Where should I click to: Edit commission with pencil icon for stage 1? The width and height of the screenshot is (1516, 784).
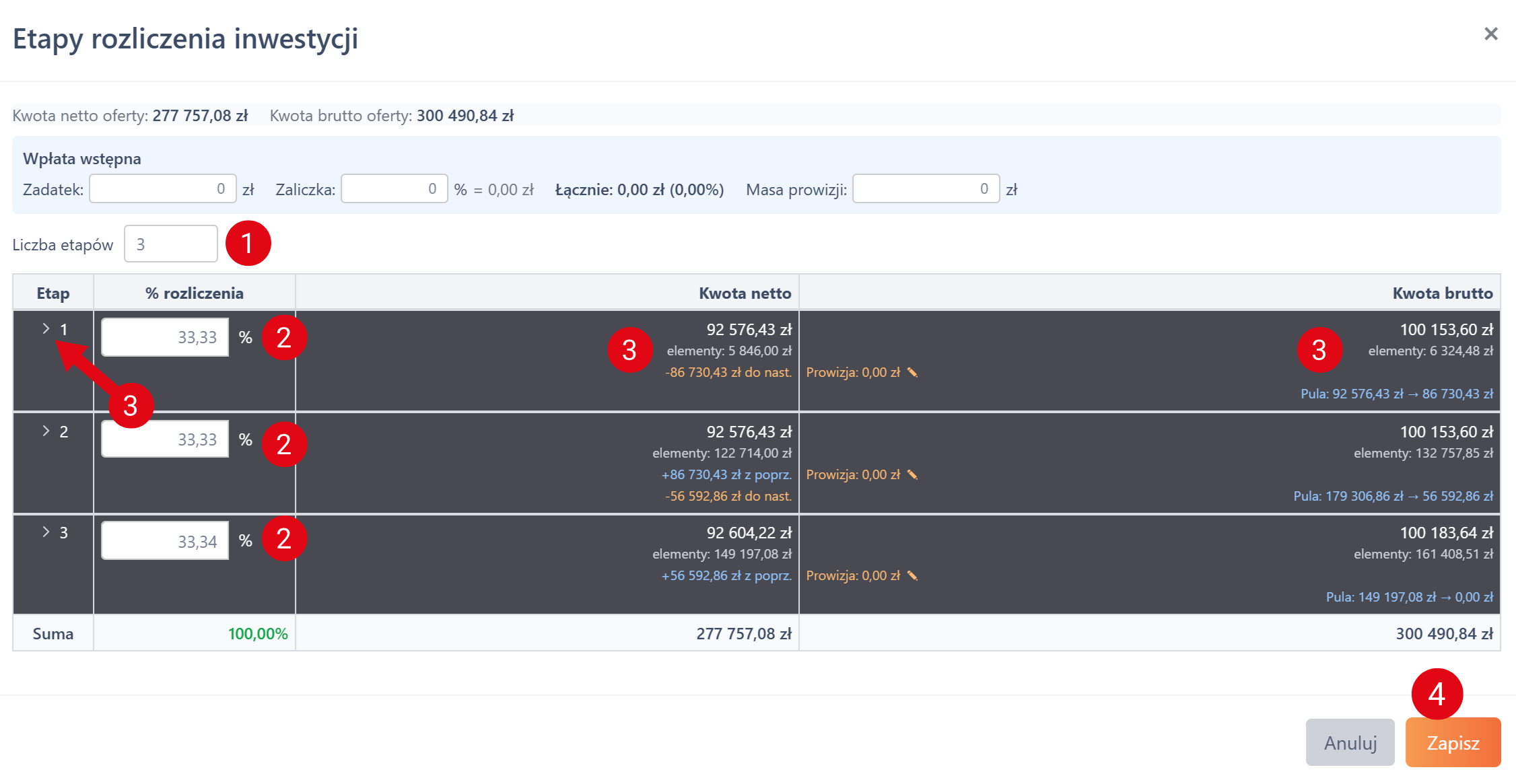pyautogui.click(x=912, y=372)
